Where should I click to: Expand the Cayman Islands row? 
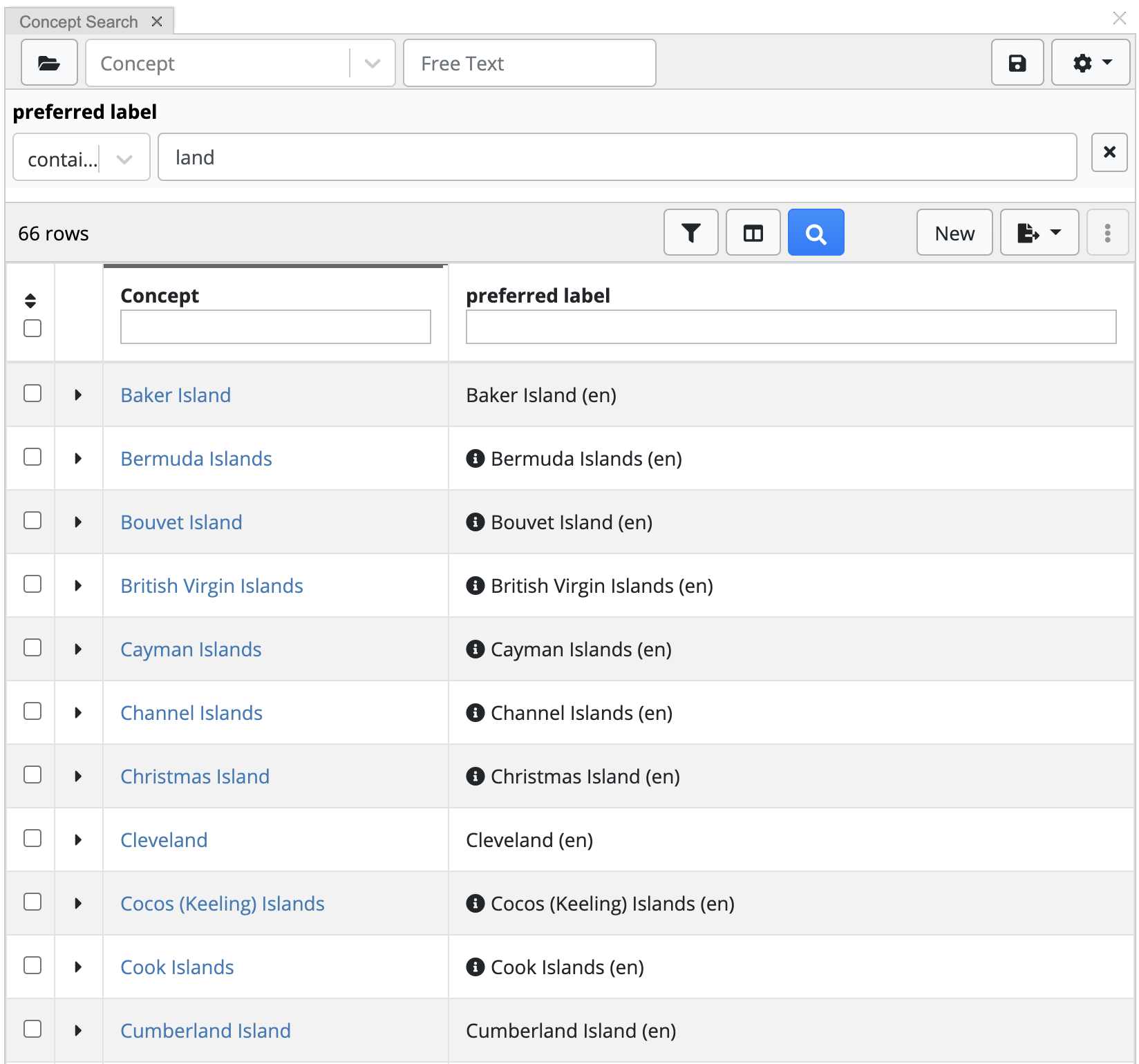point(78,649)
